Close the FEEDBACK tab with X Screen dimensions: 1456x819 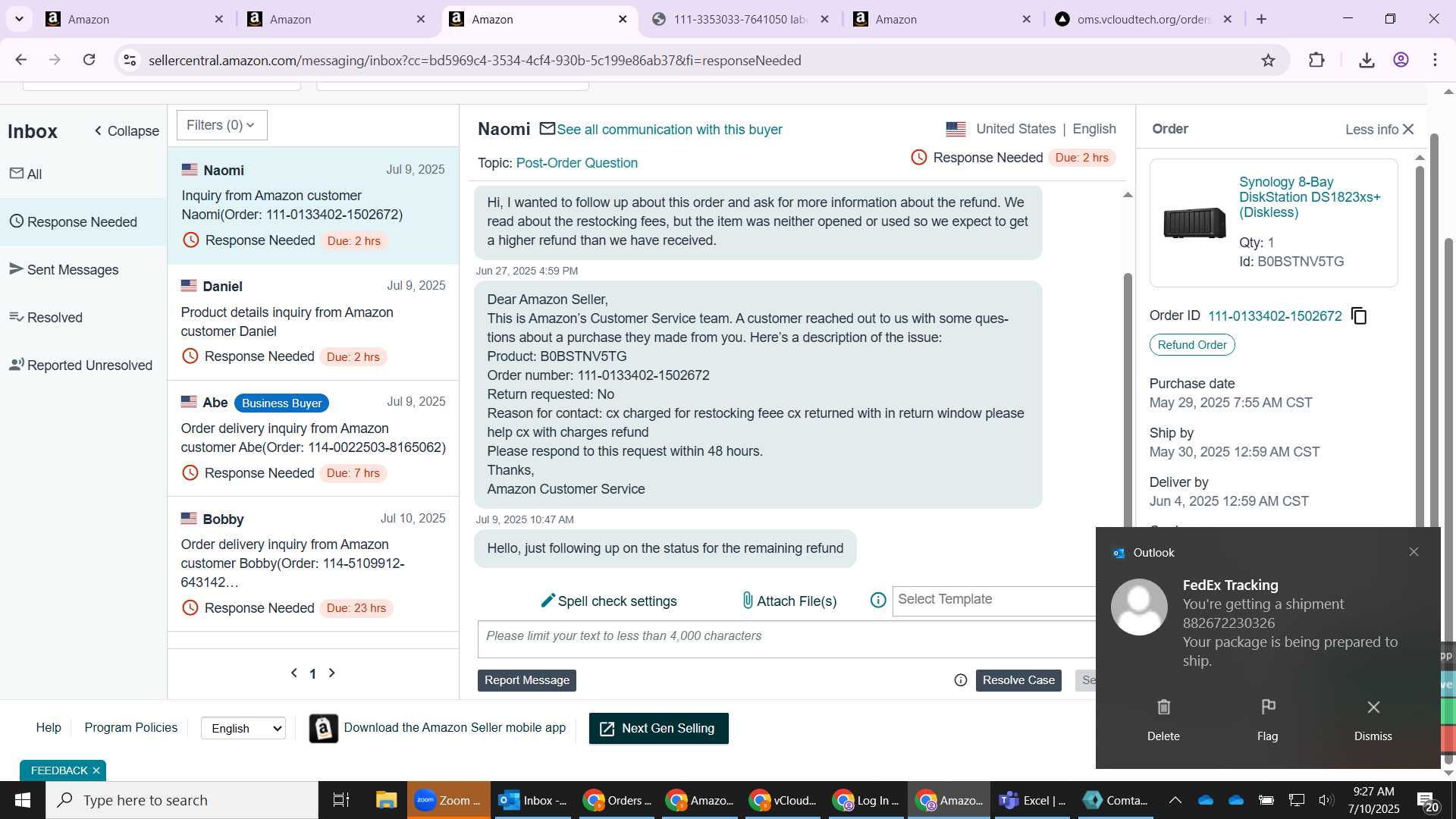[x=96, y=770]
